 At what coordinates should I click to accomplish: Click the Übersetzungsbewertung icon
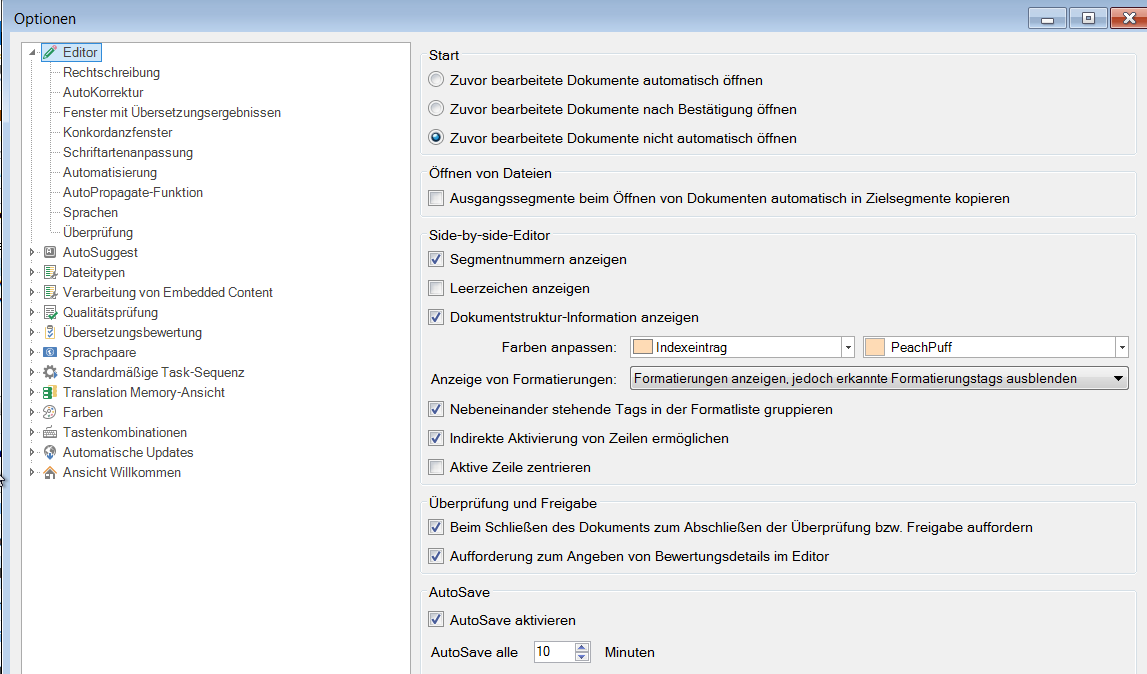(50, 332)
